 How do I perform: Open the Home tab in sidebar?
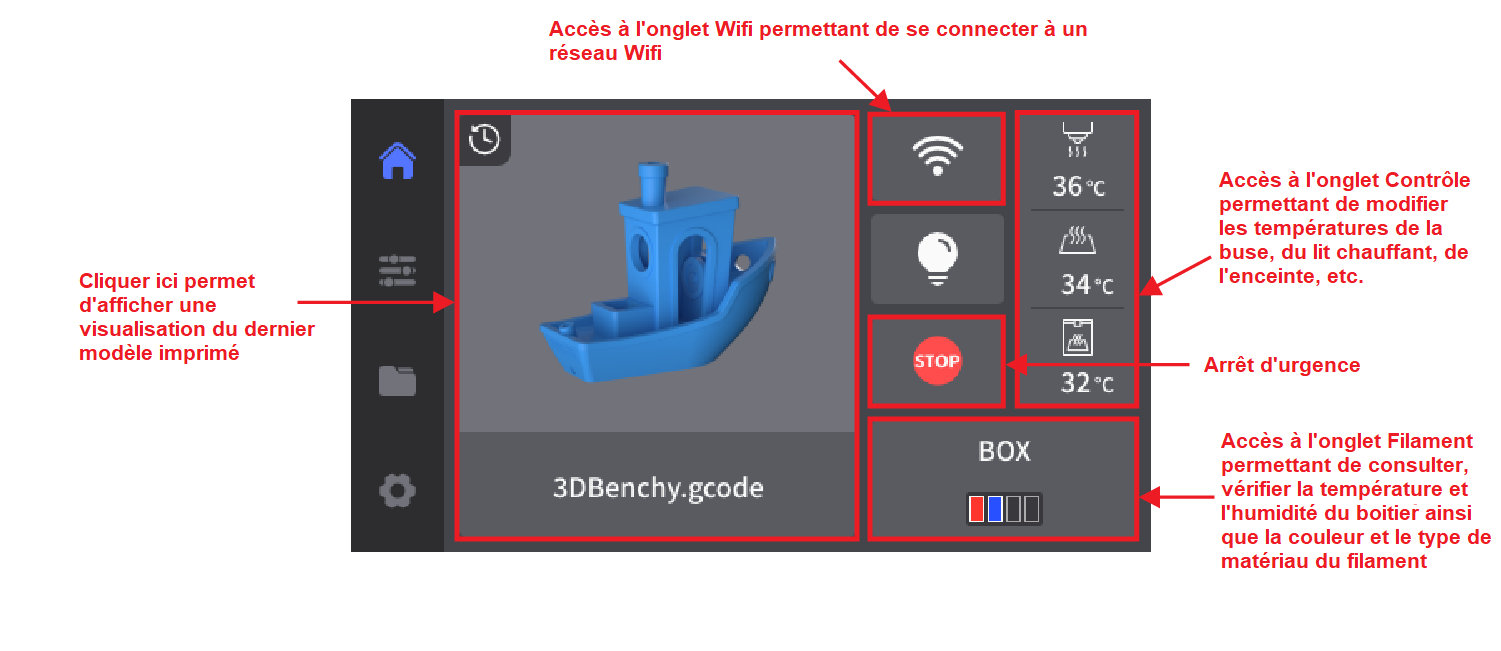[397, 160]
